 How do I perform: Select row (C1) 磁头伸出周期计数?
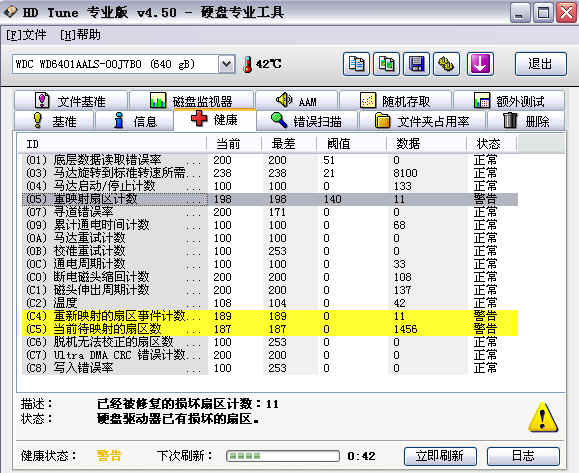pos(270,290)
